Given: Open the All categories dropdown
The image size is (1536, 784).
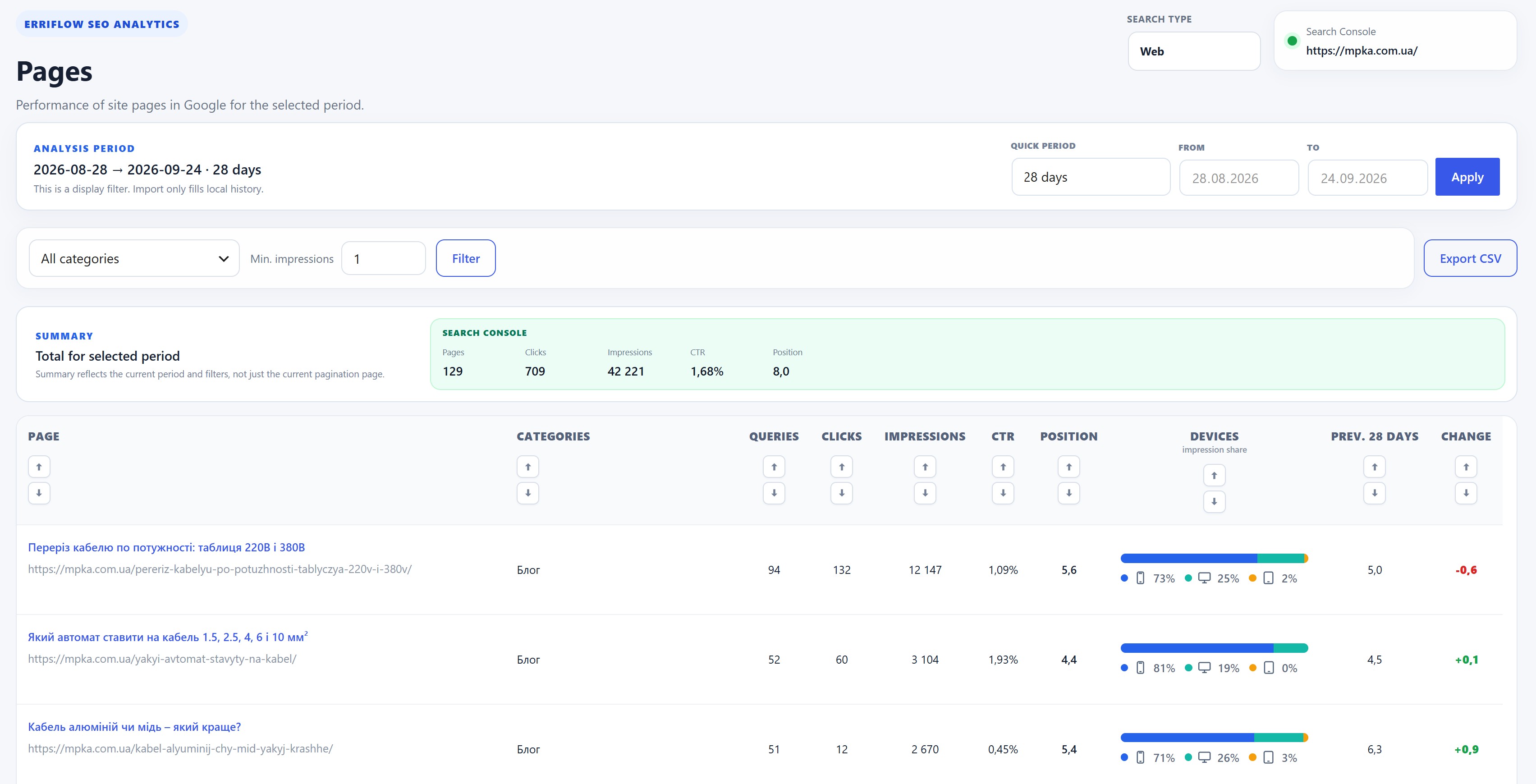Looking at the screenshot, I should 134,258.
